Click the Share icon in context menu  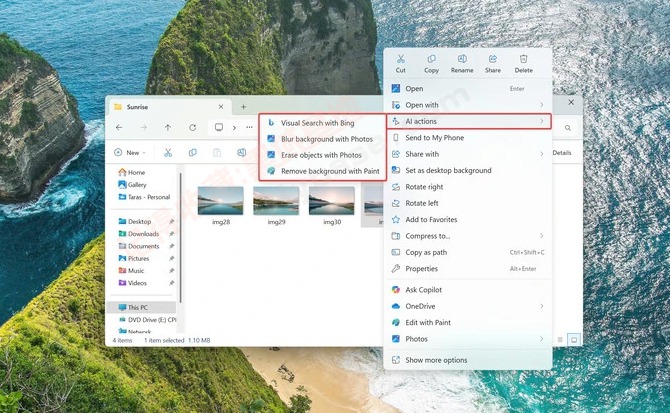click(493, 64)
